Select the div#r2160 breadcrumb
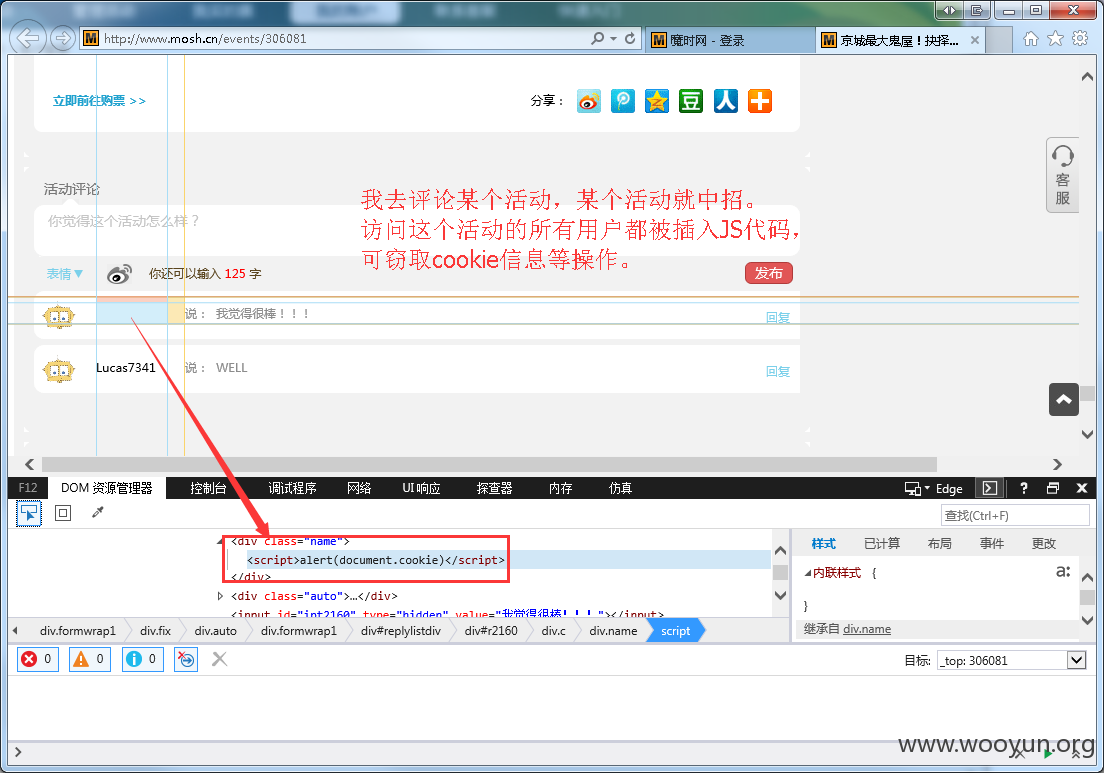 [x=491, y=631]
